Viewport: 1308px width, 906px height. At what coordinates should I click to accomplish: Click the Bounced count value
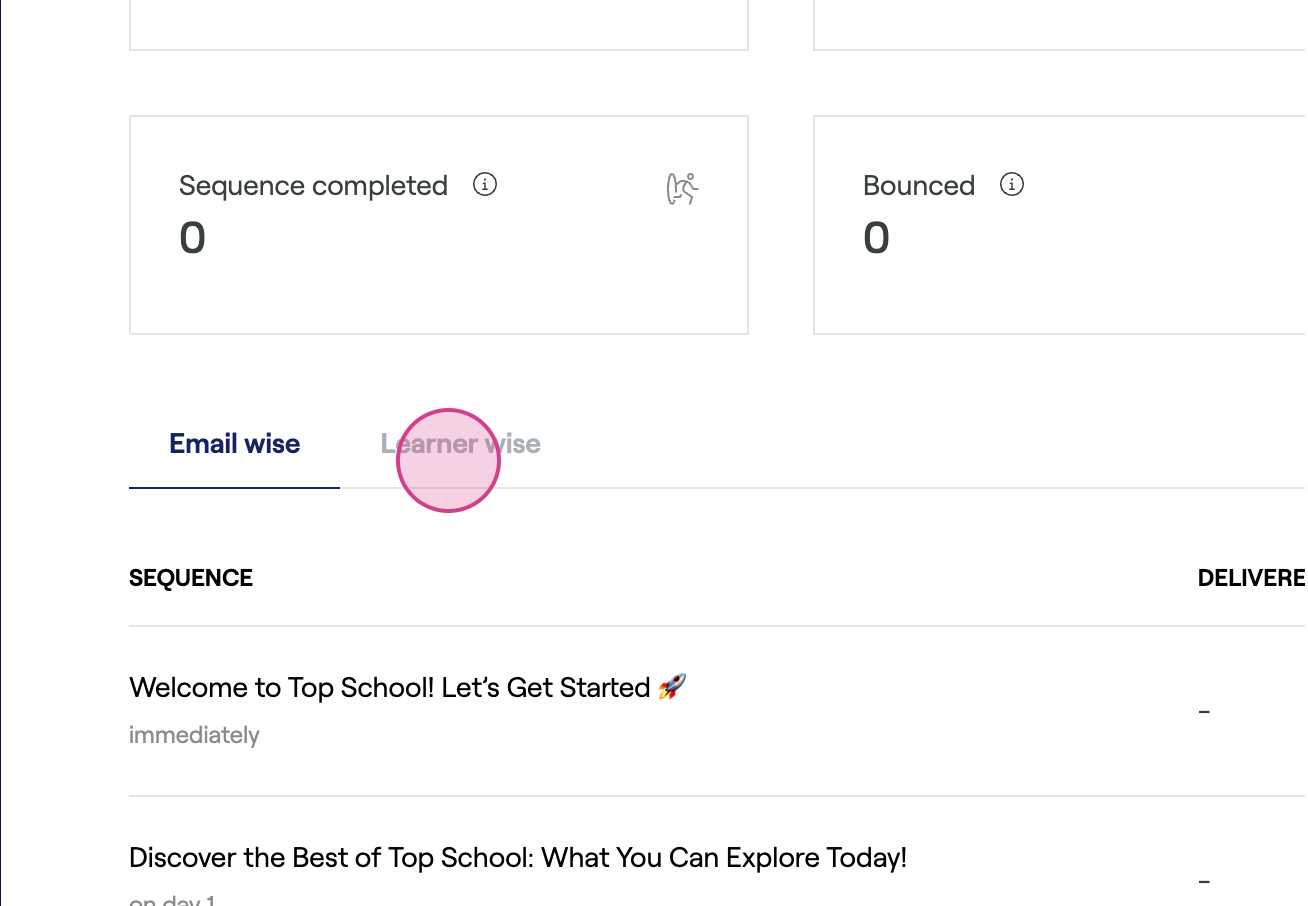tap(876, 238)
